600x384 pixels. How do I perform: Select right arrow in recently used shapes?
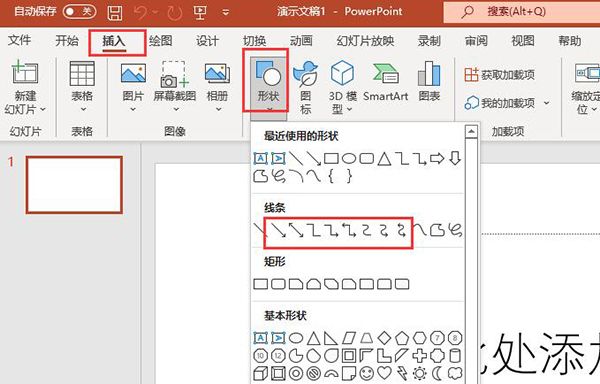[437, 158]
